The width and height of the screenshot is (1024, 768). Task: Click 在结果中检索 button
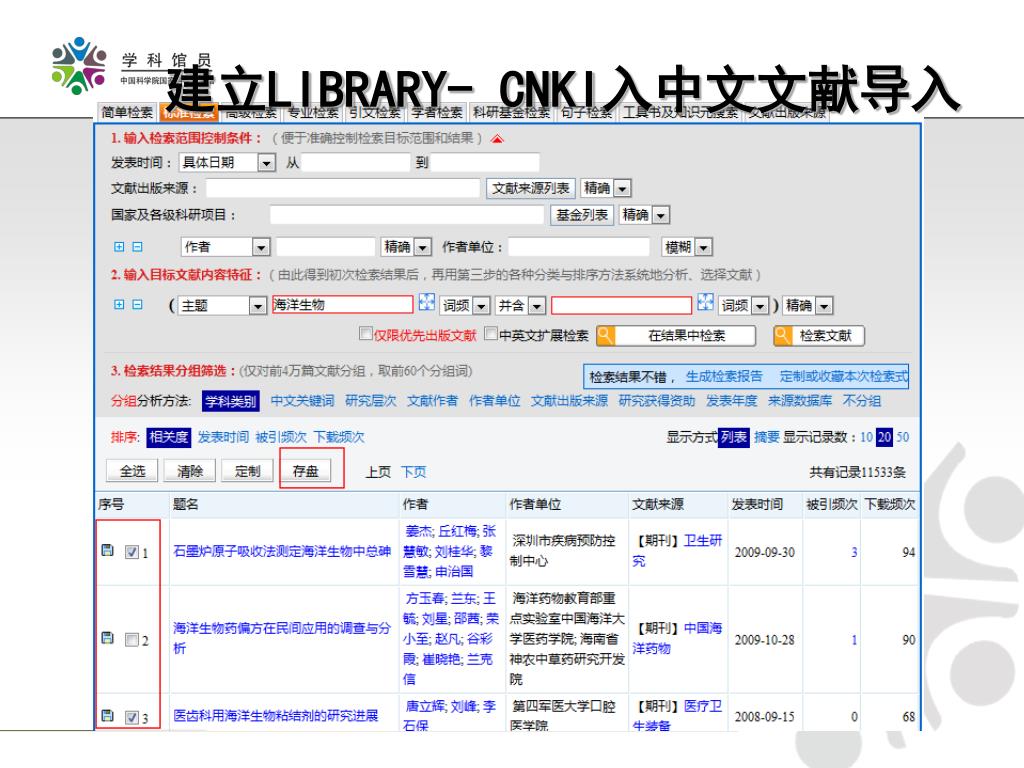point(676,336)
